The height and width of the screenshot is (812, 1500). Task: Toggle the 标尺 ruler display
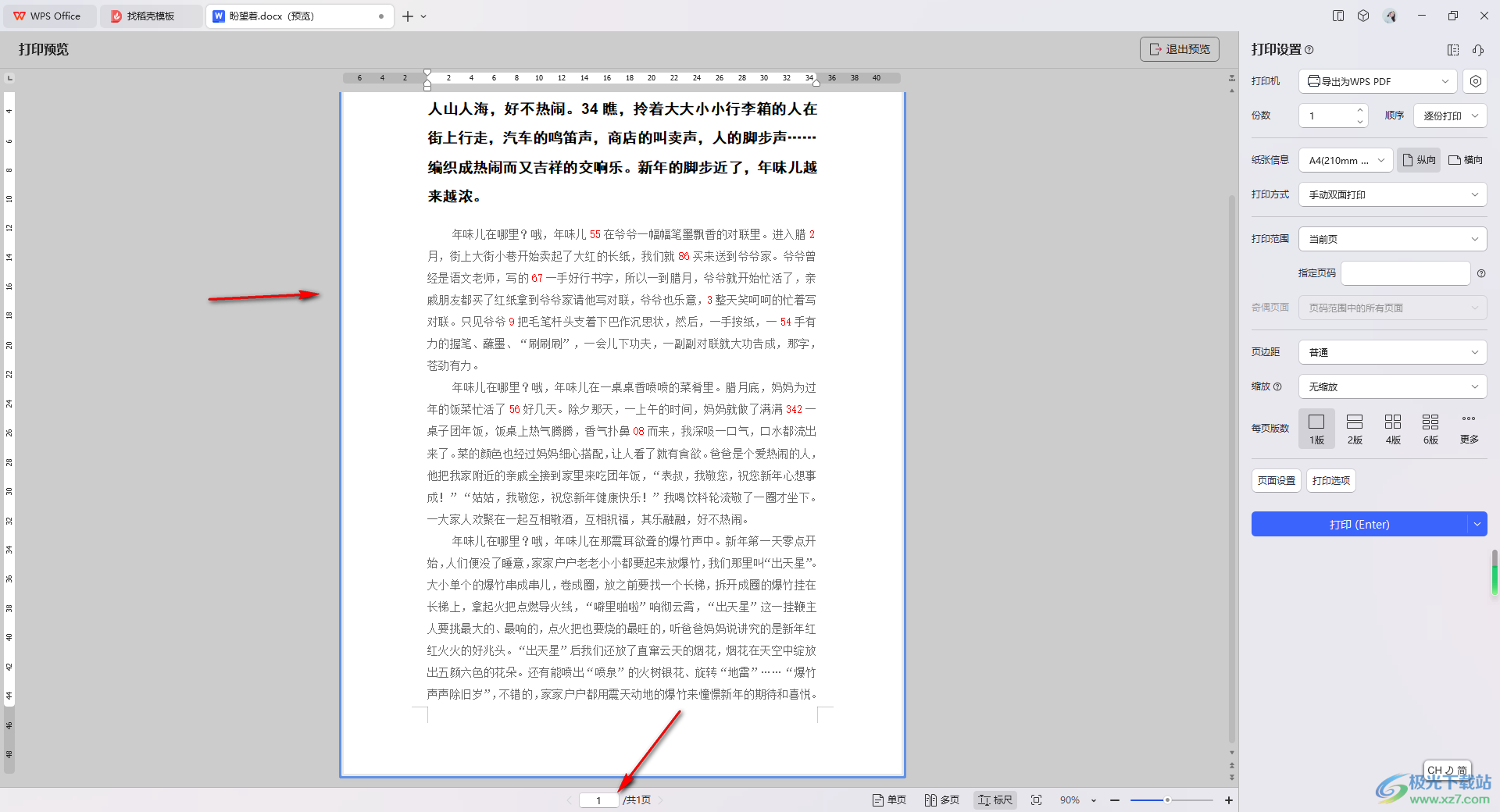tap(995, 800)
